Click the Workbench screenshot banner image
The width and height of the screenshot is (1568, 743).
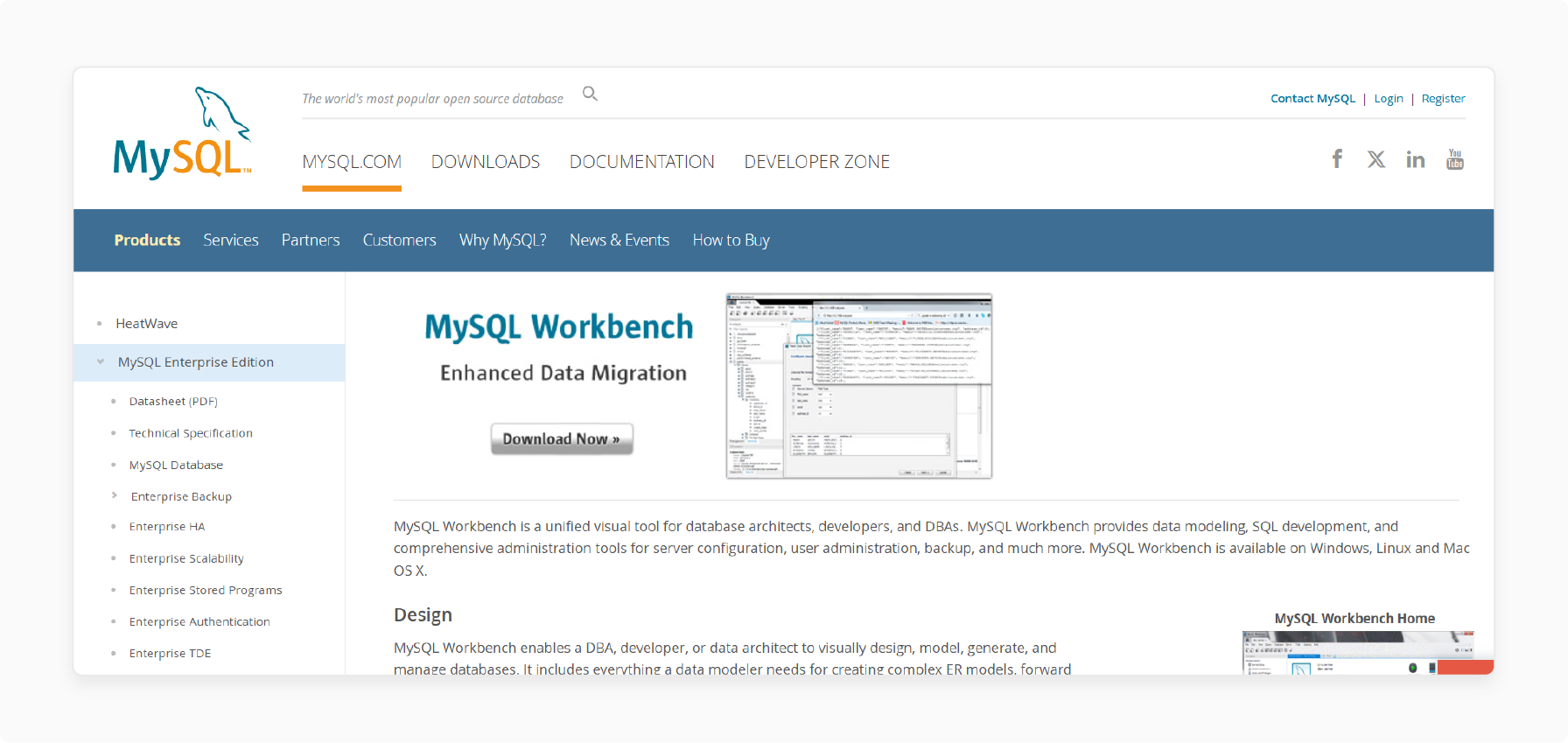click(859, 386)
